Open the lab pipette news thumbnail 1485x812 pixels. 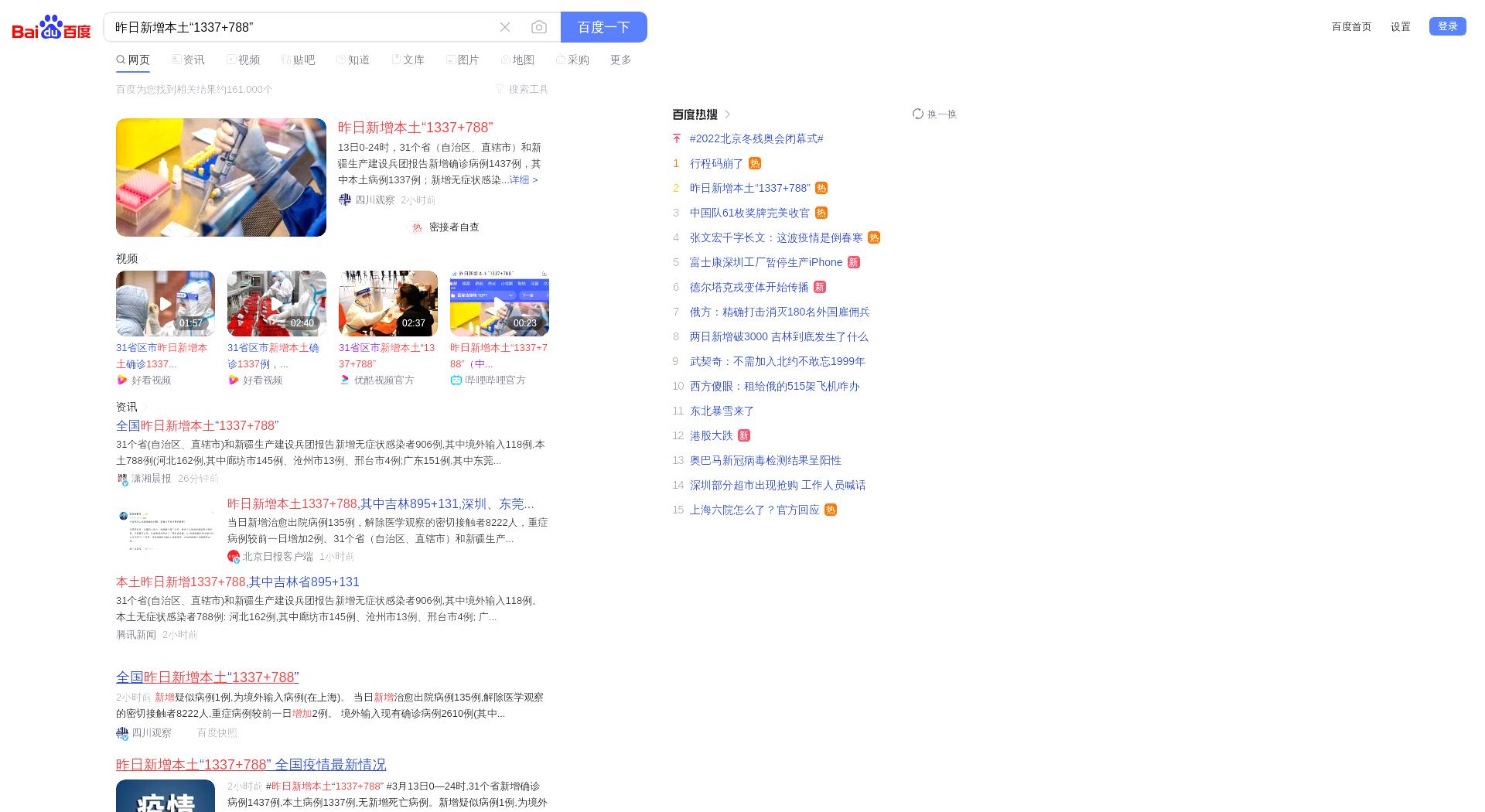221,177
